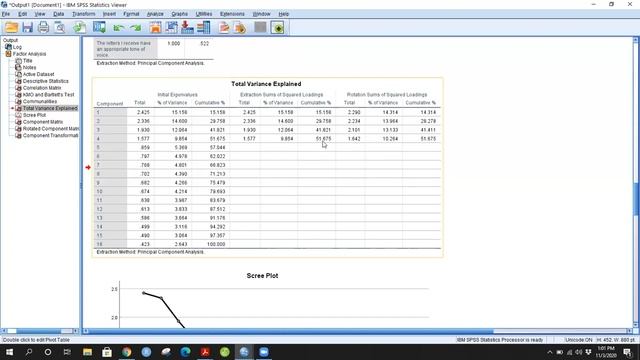Click the taskbar Search magnifier icon
640x360 pixels.
pos(29,352)
